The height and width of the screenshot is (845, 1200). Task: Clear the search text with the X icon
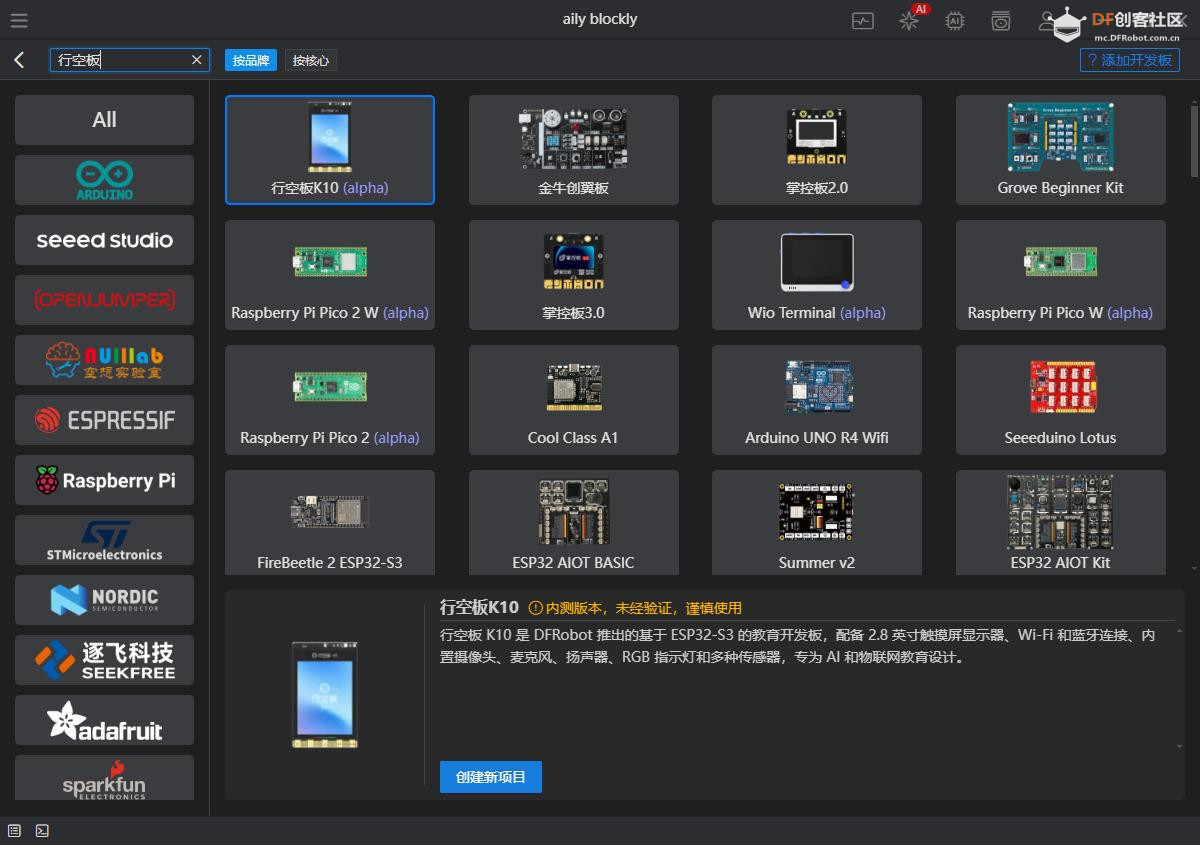coord(197,60)
